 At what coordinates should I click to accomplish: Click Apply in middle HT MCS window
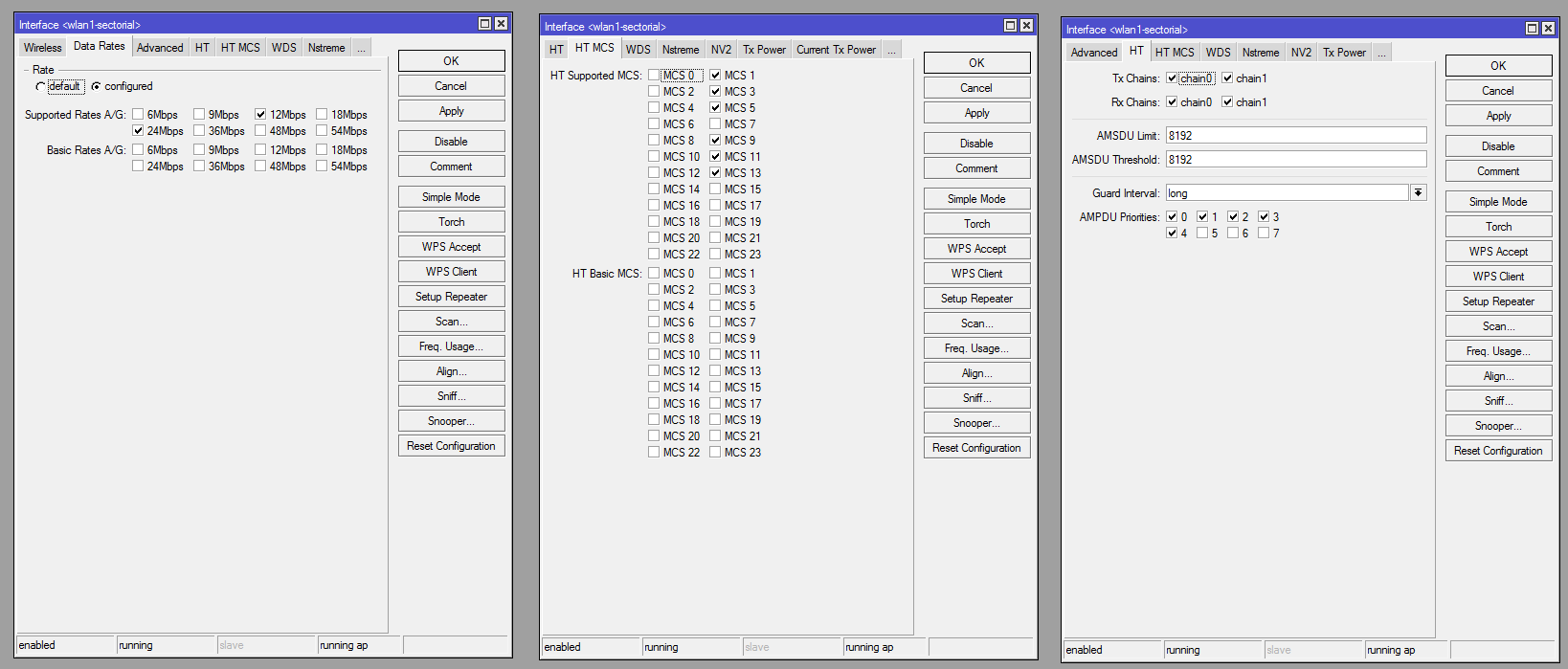click(x=976, y=112)
